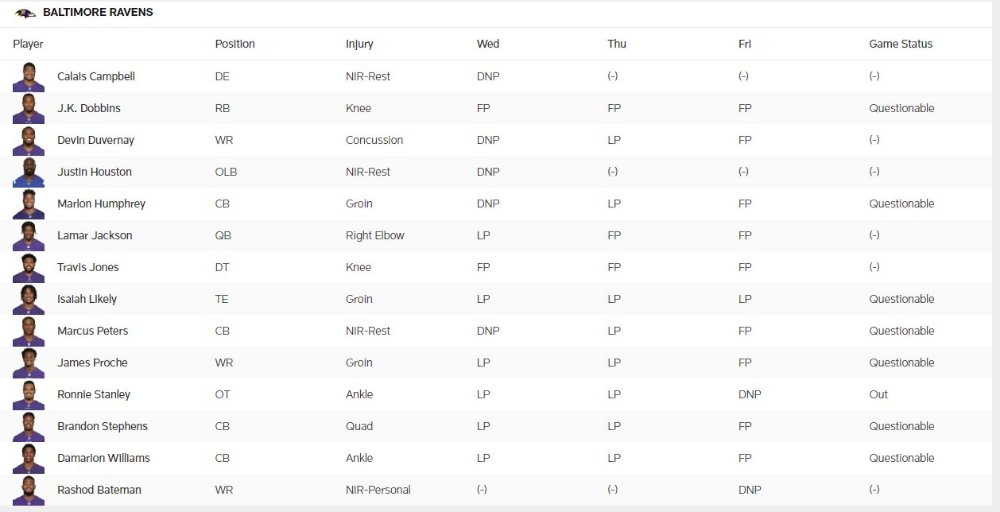Select Justin Houston's blue-jersey headshot

[x=29, y=173]
